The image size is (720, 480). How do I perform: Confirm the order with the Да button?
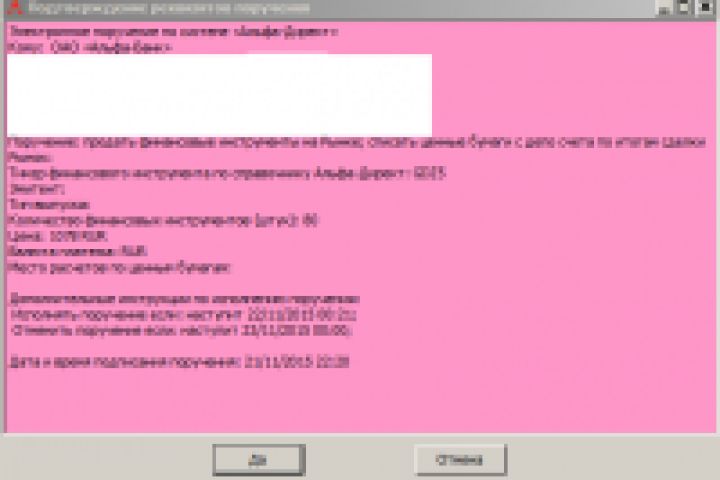(259, 460)
